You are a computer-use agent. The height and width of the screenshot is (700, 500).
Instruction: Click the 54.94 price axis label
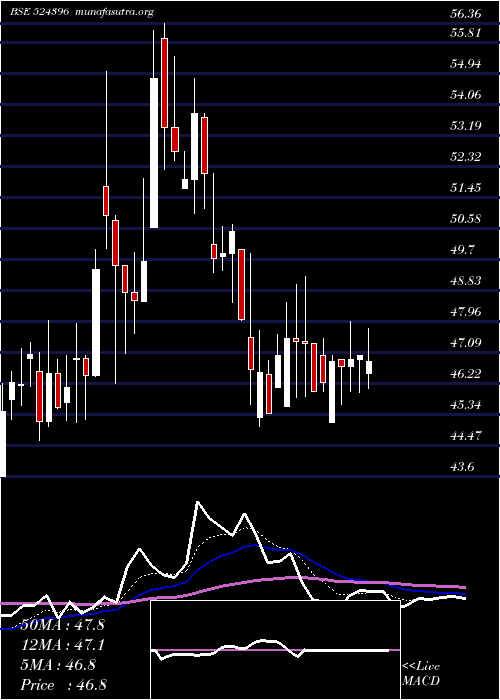[466, 63]
